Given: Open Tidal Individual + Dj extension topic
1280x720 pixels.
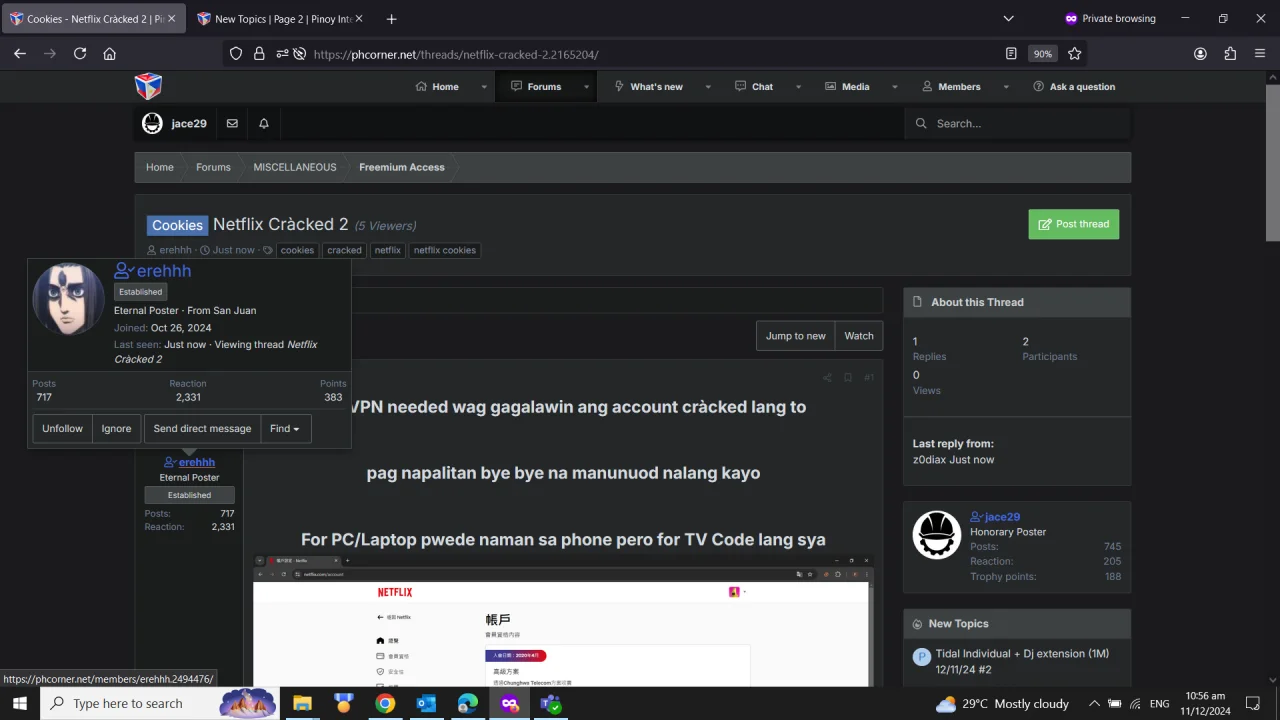Looking at the screenshot, I should click(x=1022, y=661).
